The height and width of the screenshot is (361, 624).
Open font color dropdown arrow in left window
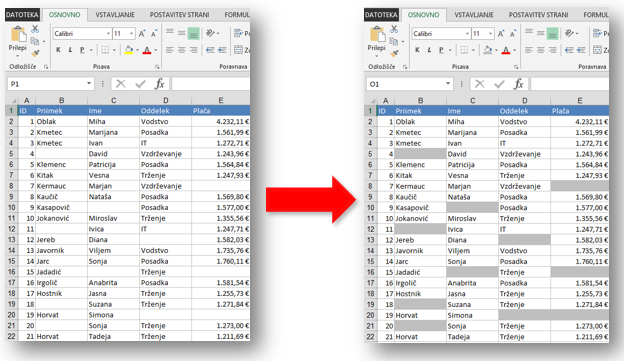[x=156, y=51]
